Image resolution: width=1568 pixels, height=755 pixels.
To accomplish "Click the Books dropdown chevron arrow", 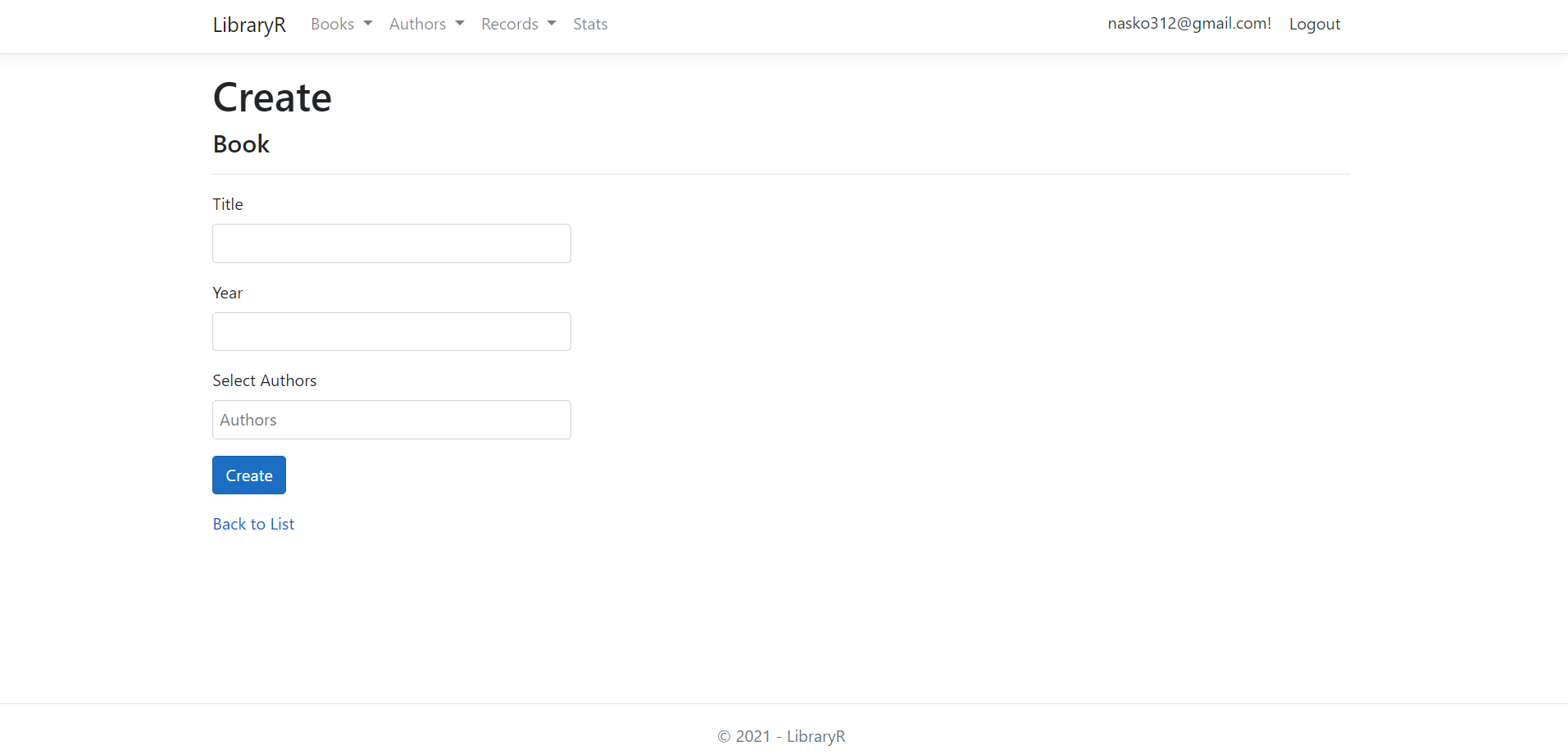I will [367, 23].
